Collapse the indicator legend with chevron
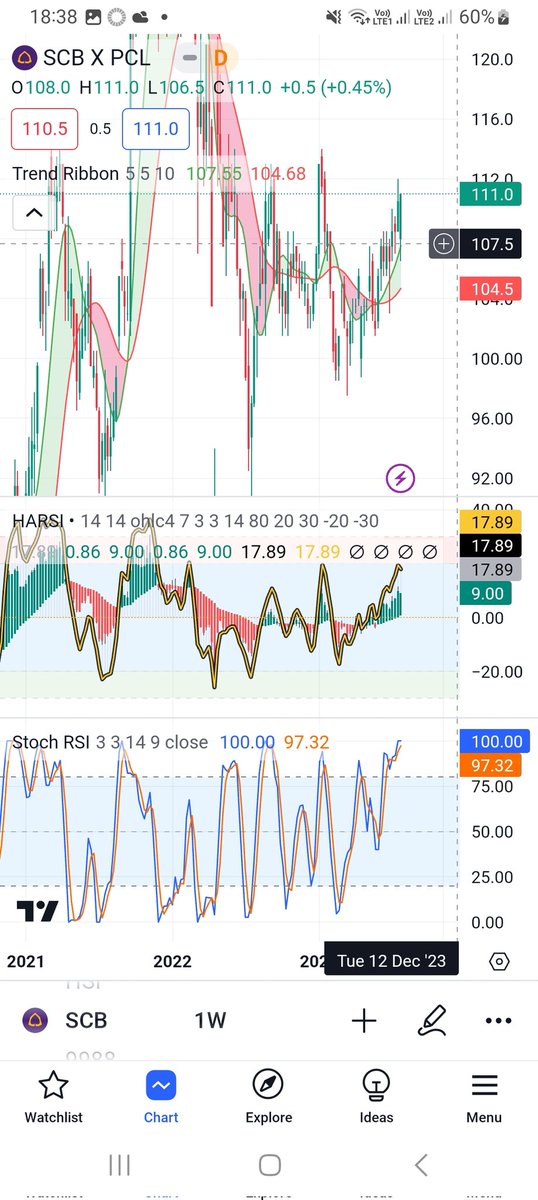 click(x=33, y=213)
